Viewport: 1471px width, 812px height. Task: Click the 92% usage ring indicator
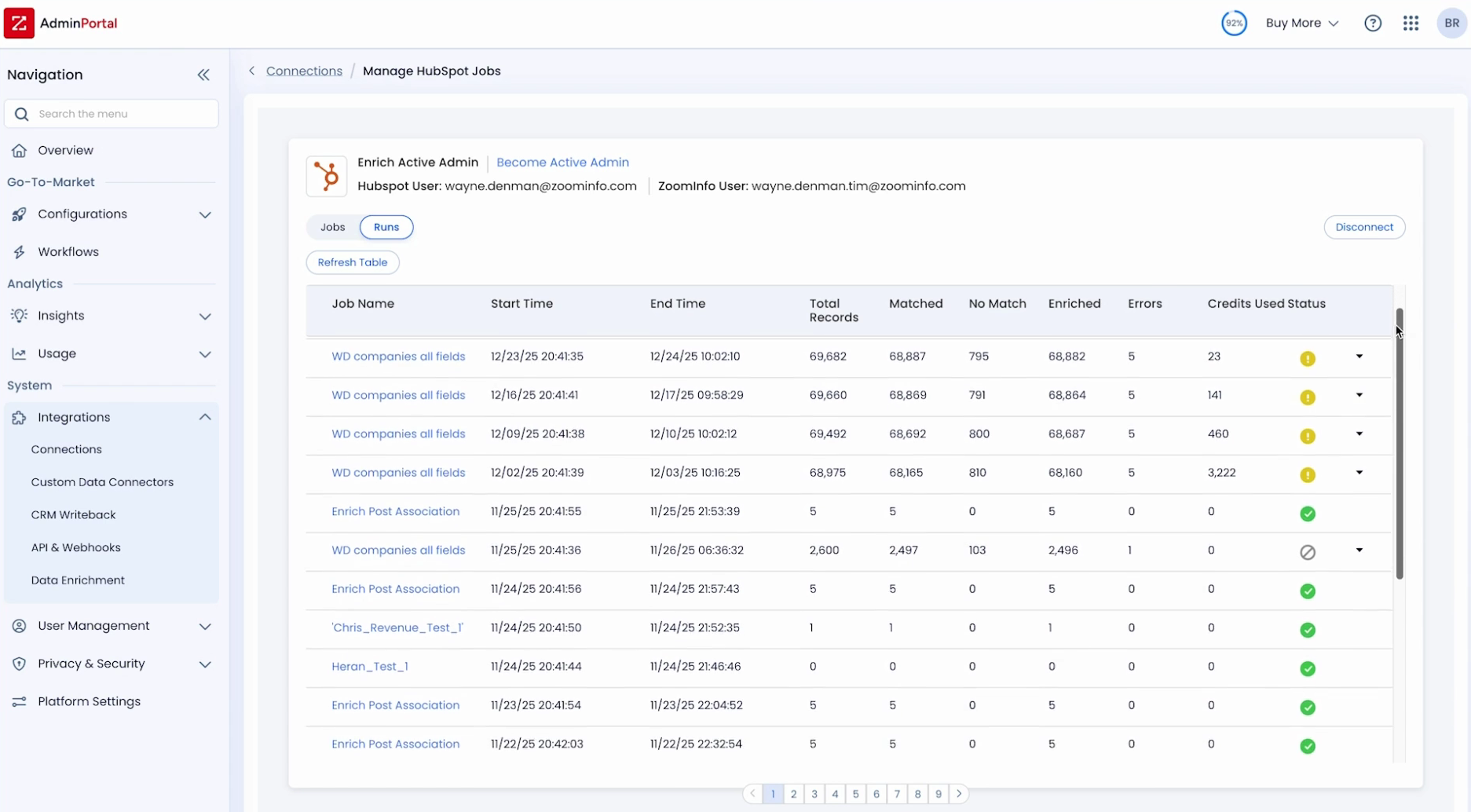[1234, 23]
